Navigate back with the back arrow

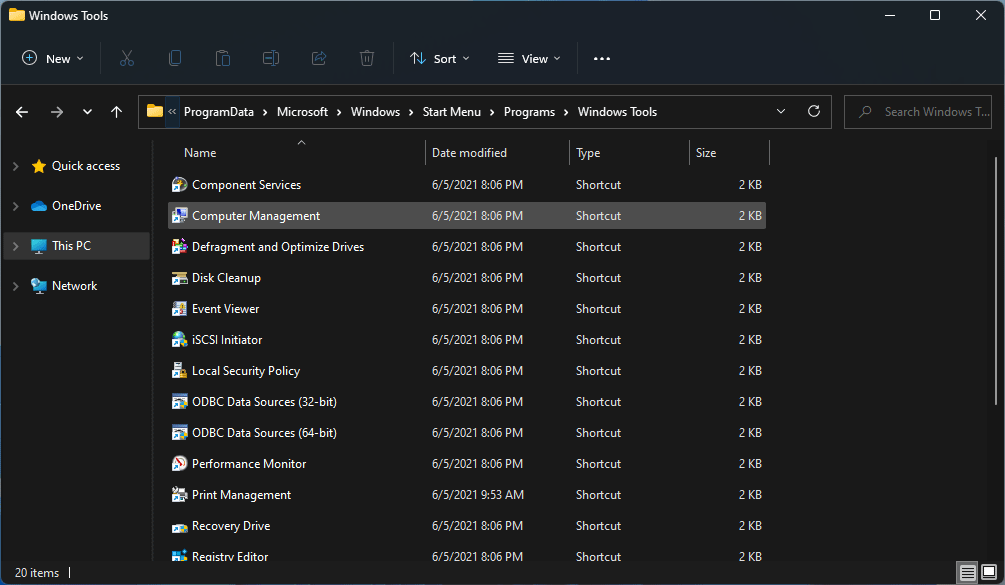point(21,112)
